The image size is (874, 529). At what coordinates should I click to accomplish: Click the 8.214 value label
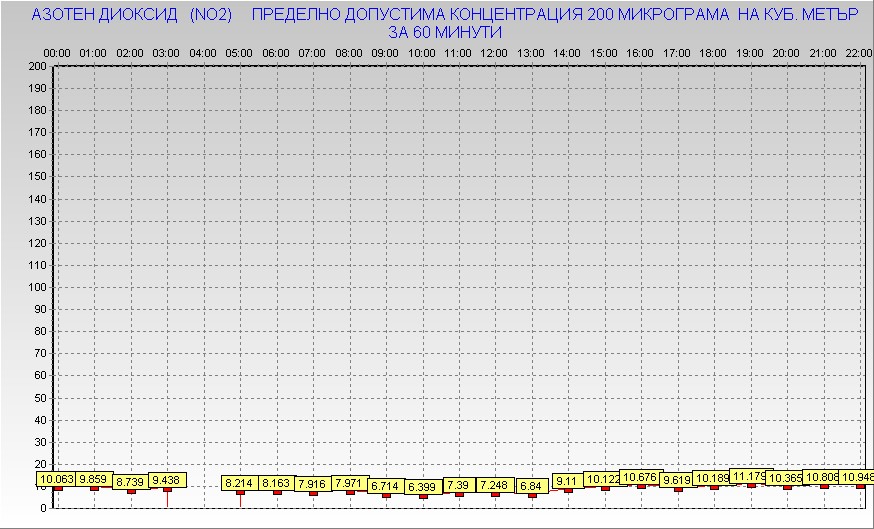click(240, 483)
